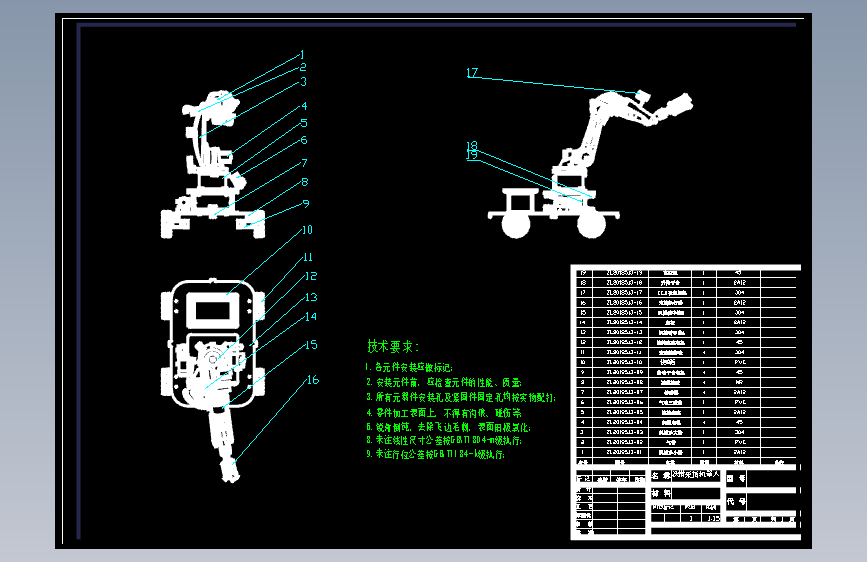Click the '代号' label in the title block
The image size is (867, 562).
[736, 501]
